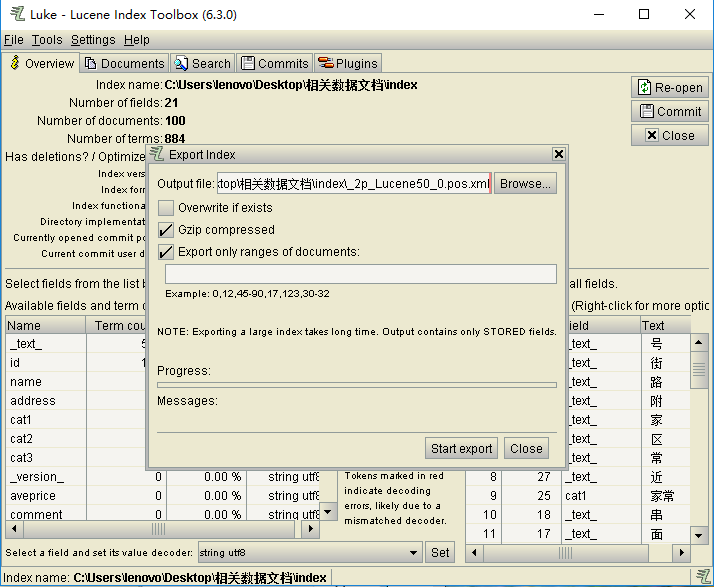Open the value decoder dropdown
The height and width of the screenshot is (587, 714).
[413, 553]
